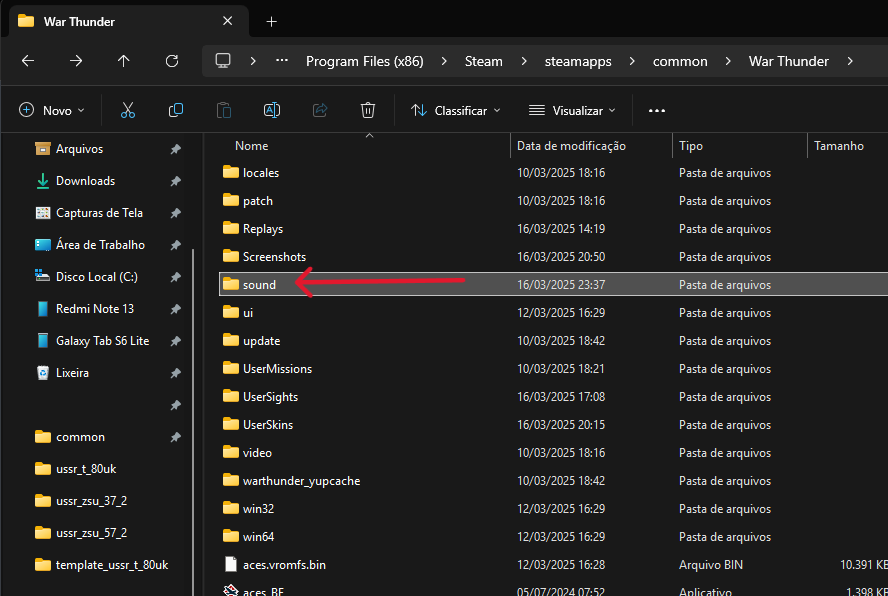This screenshot has width=888, height=596.
Task: Unpin Disco Local (C:) from sidebar
Action: pyautogui.click(x=176, y=277)
